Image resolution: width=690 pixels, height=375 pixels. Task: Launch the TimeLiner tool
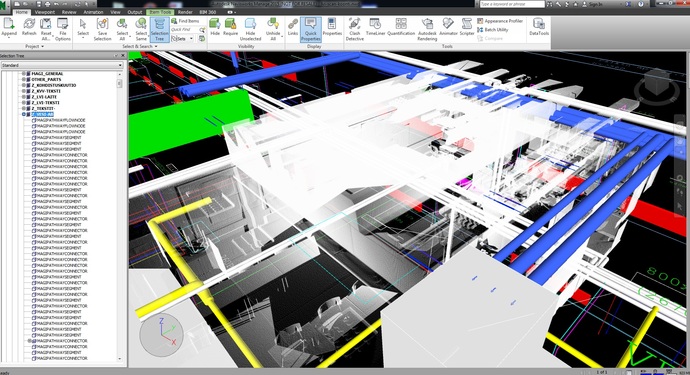coord(375,27)
